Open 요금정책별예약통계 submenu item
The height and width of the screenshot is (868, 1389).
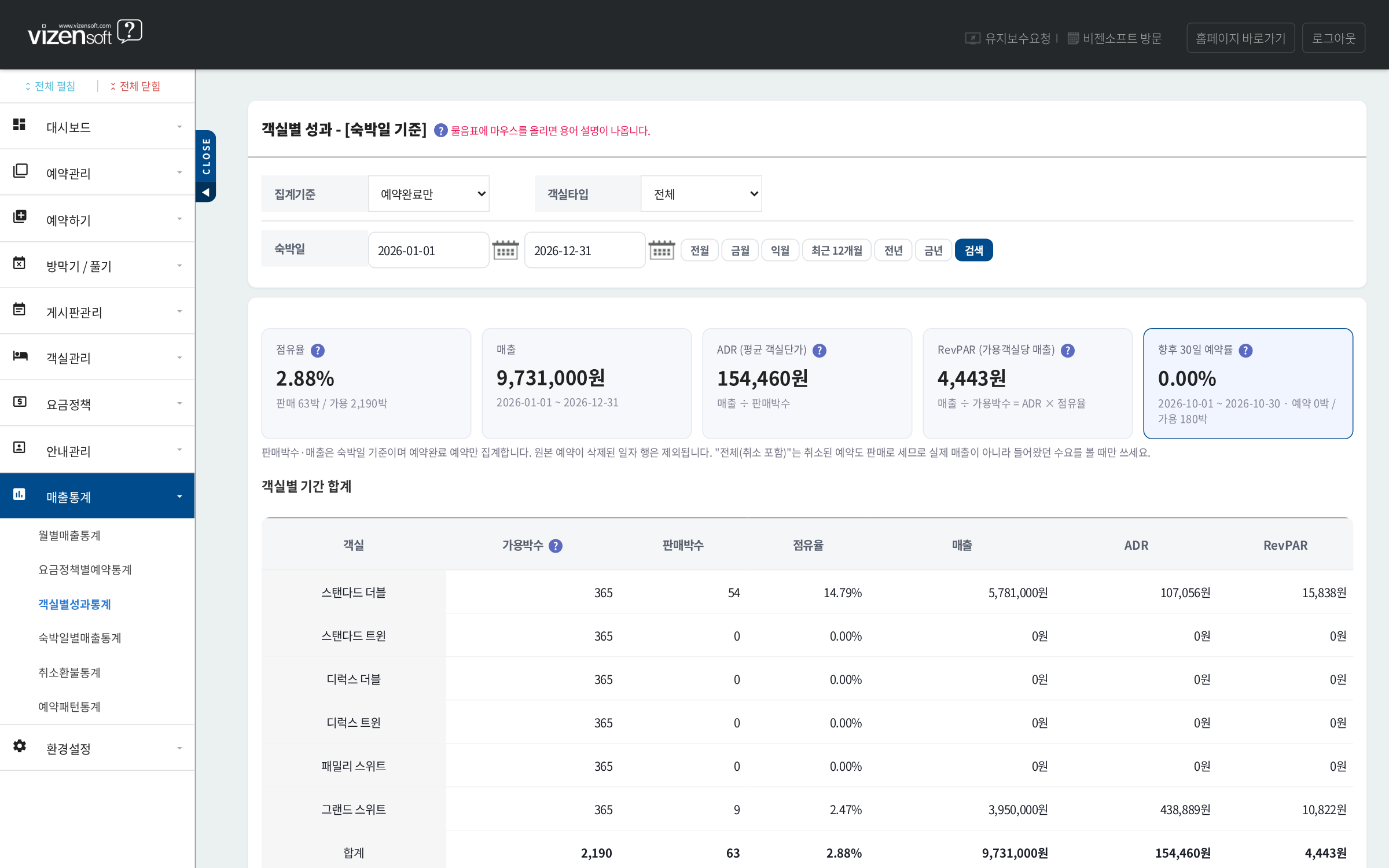pyautogui.click(x=85, y=570)
